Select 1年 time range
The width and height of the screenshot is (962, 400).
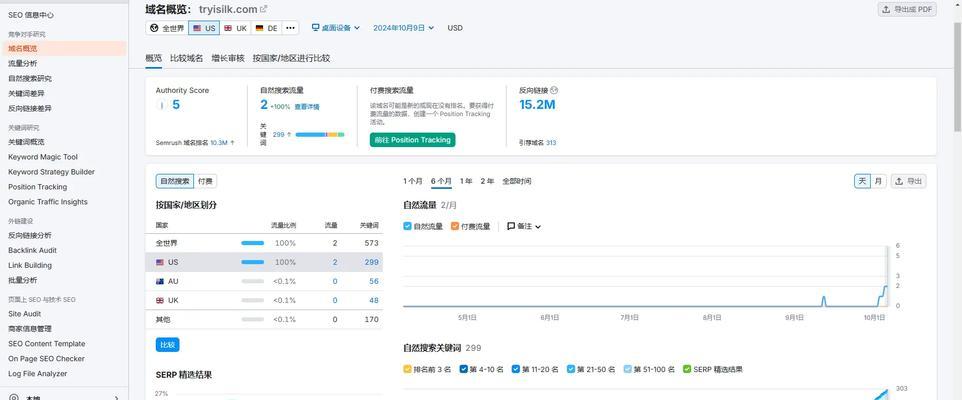click(x=466, y=181)
